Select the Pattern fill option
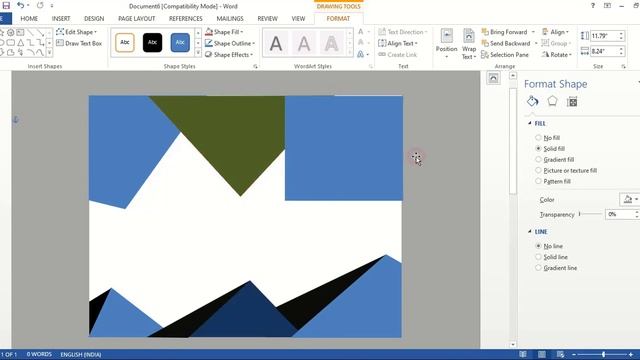This screenshot has height=360, width=640. (x=553, y=181)
